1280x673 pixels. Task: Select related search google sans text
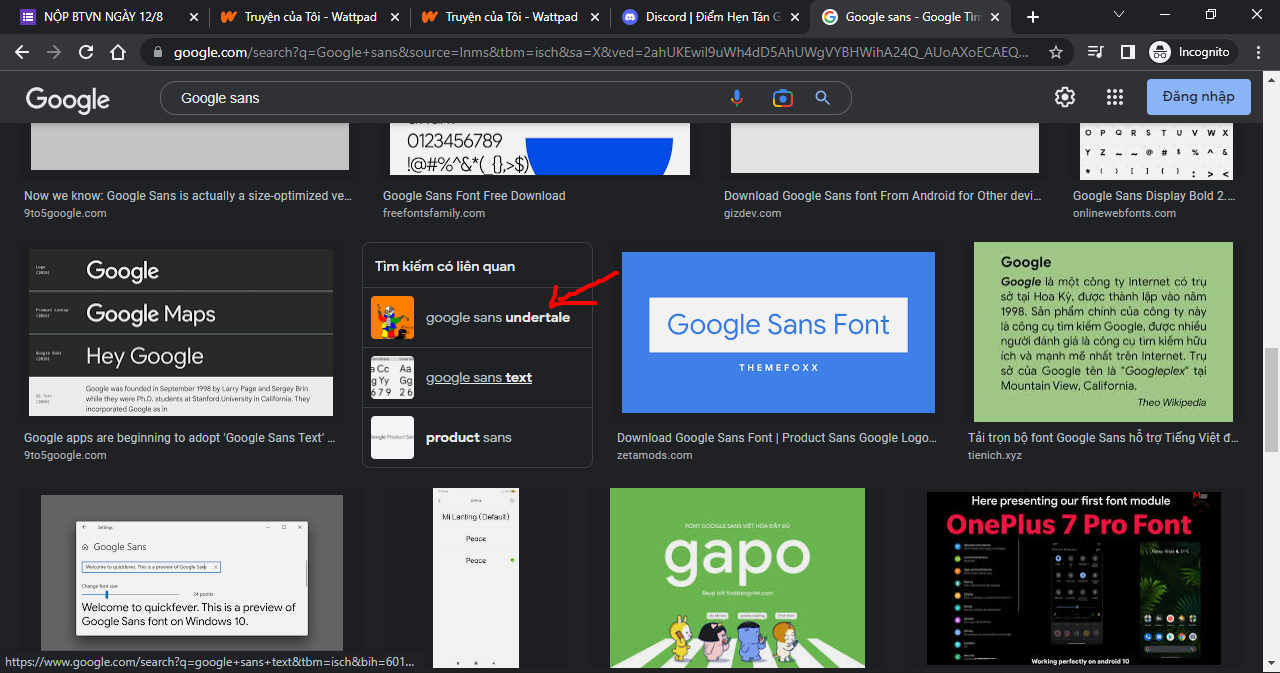pyautogui.click(x=477, y=377)
